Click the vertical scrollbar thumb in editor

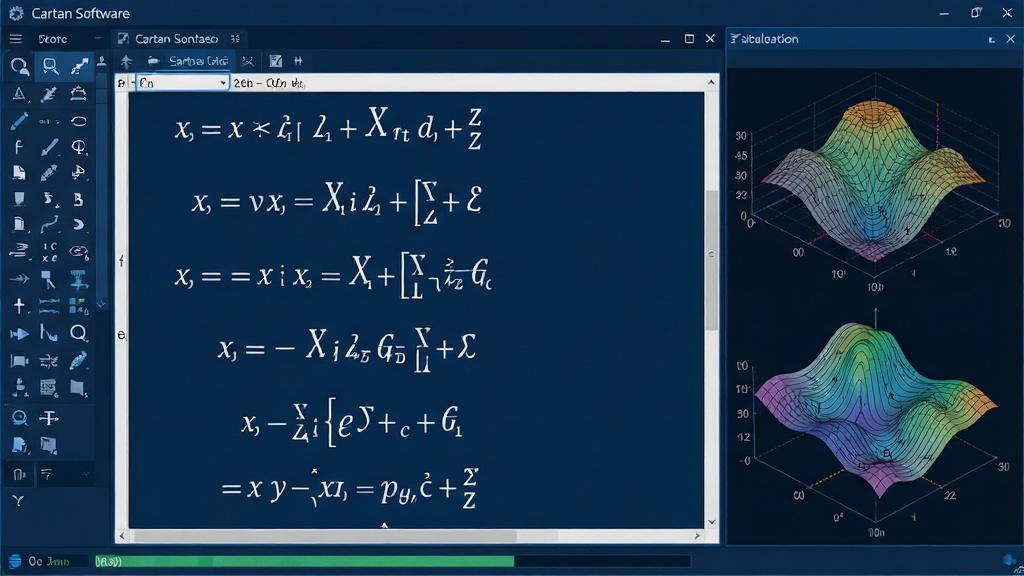coord(711,261)
